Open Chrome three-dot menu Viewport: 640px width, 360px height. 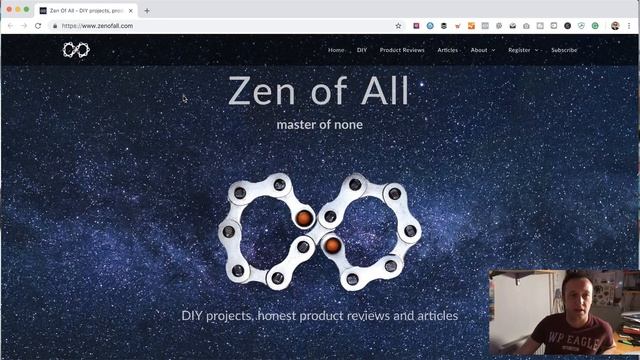click(629, 26)
